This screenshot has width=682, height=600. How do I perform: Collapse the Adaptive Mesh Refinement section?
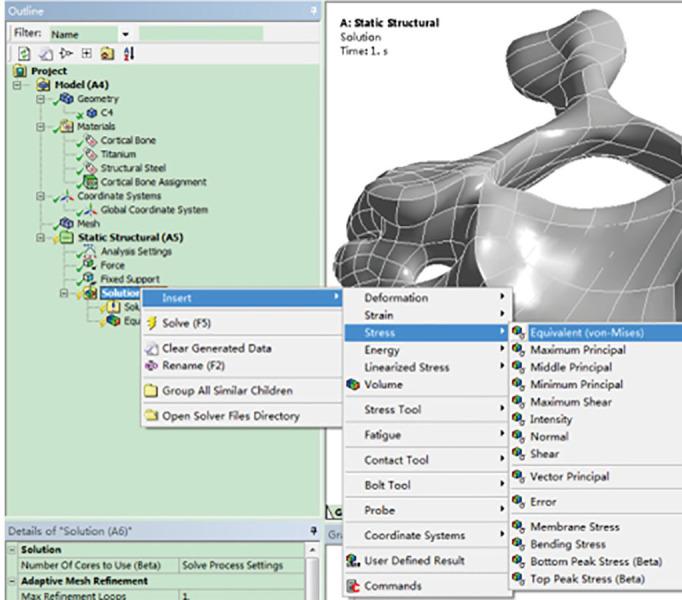tap(12, 581)
